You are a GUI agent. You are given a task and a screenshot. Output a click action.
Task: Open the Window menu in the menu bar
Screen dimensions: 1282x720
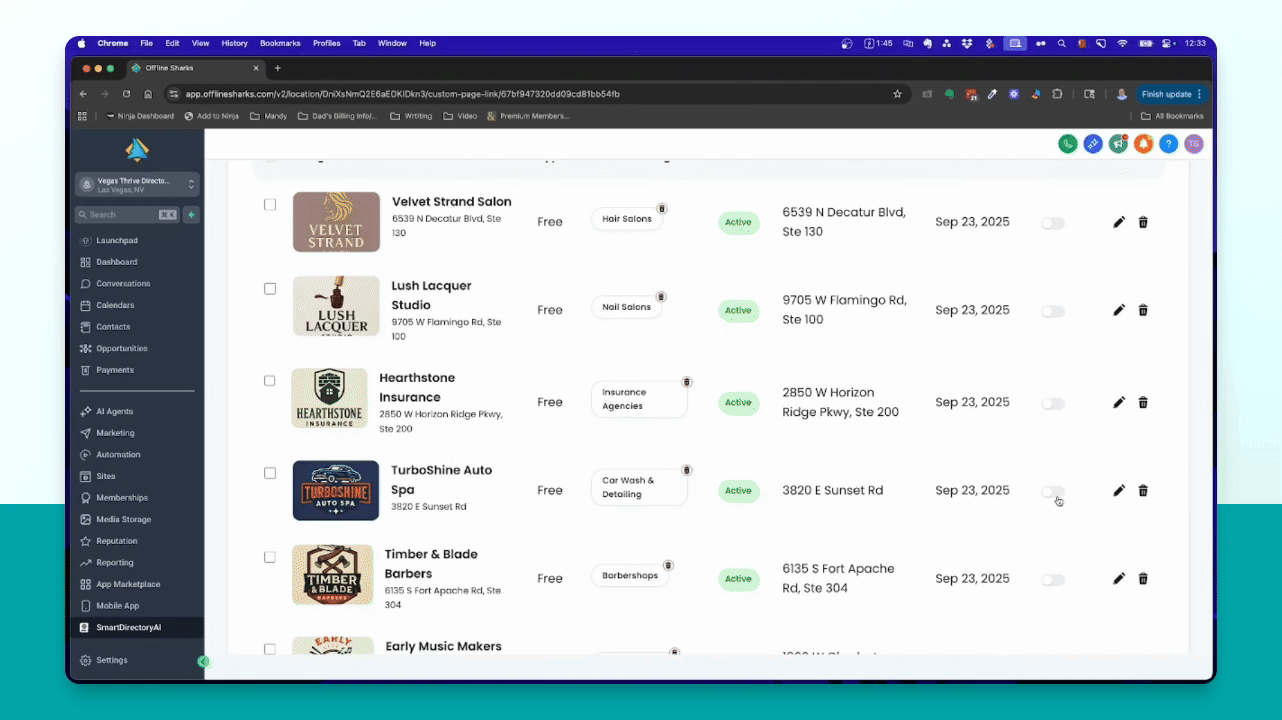(392, 44)
